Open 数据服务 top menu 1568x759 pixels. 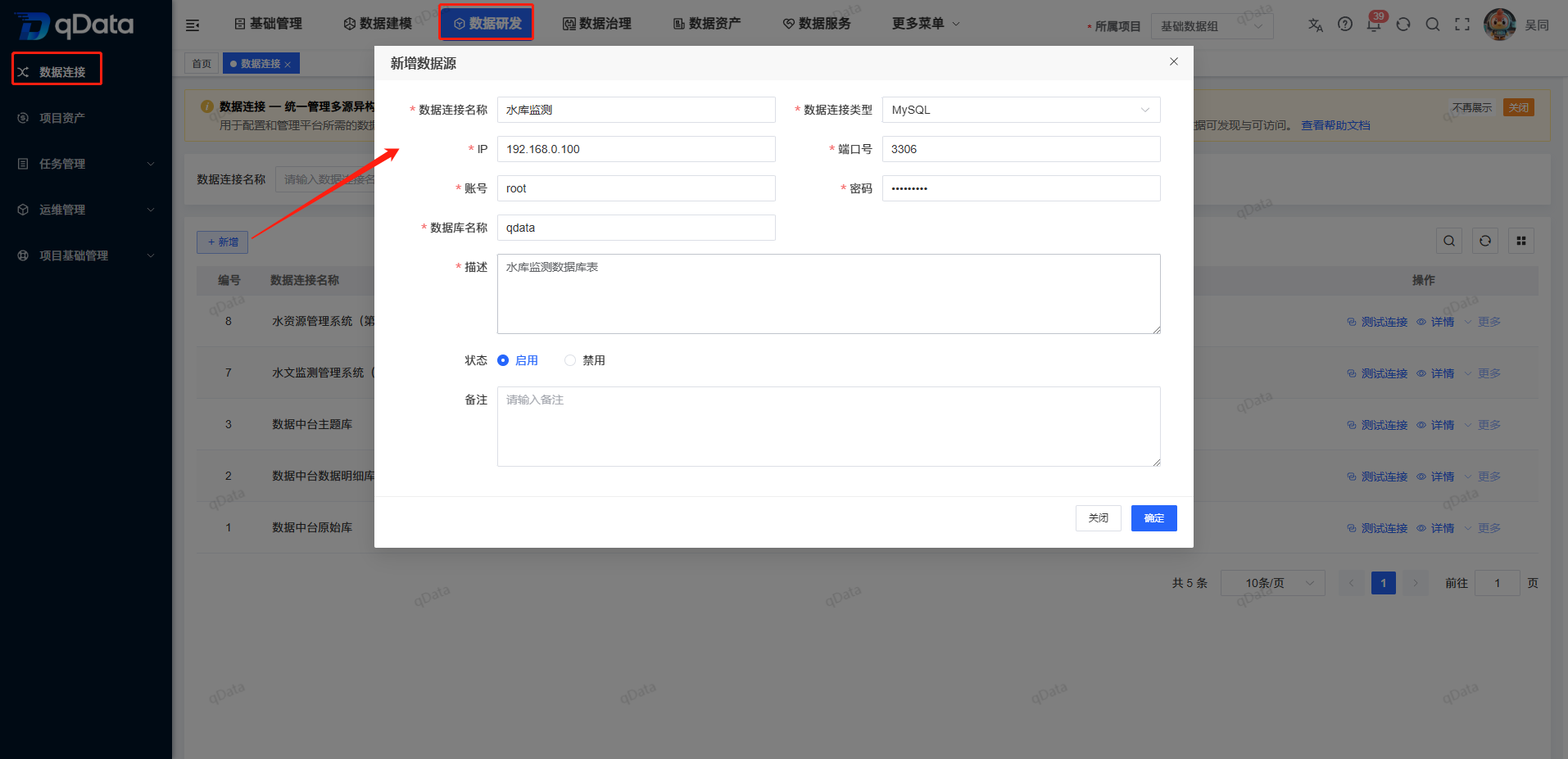click(x=817, y=24)
